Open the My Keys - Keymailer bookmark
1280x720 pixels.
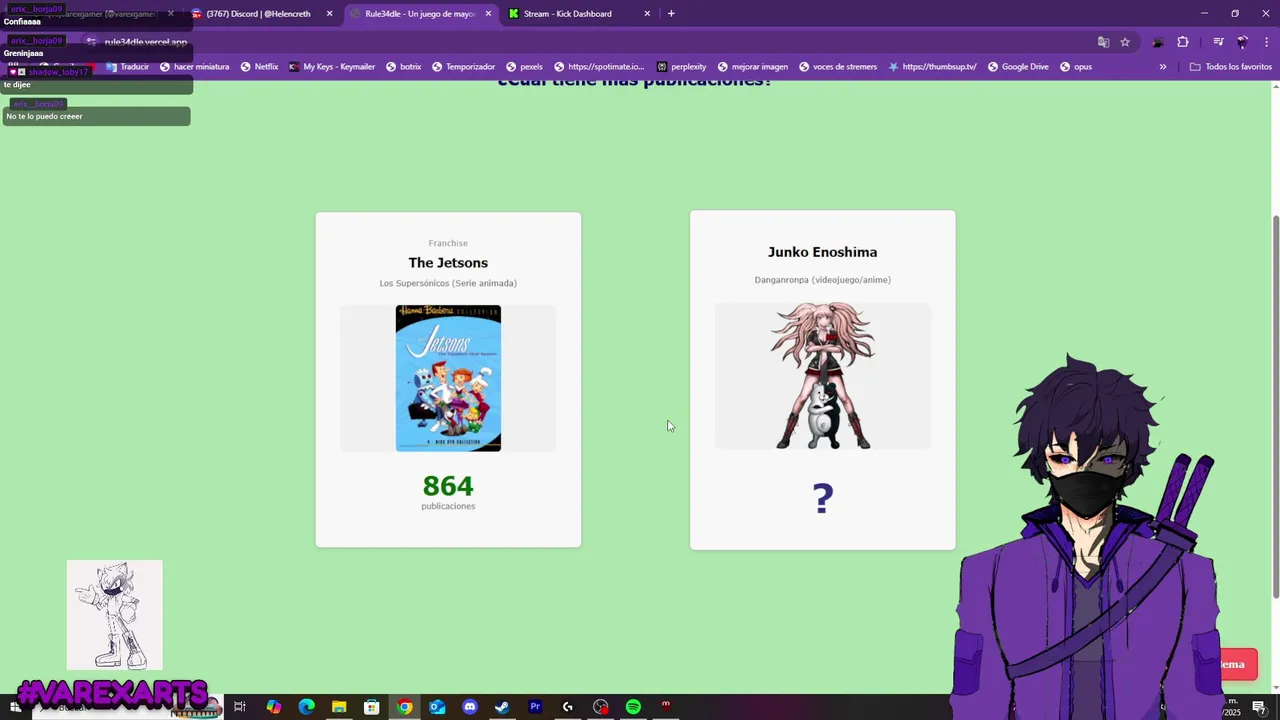(x=331, y=67)
